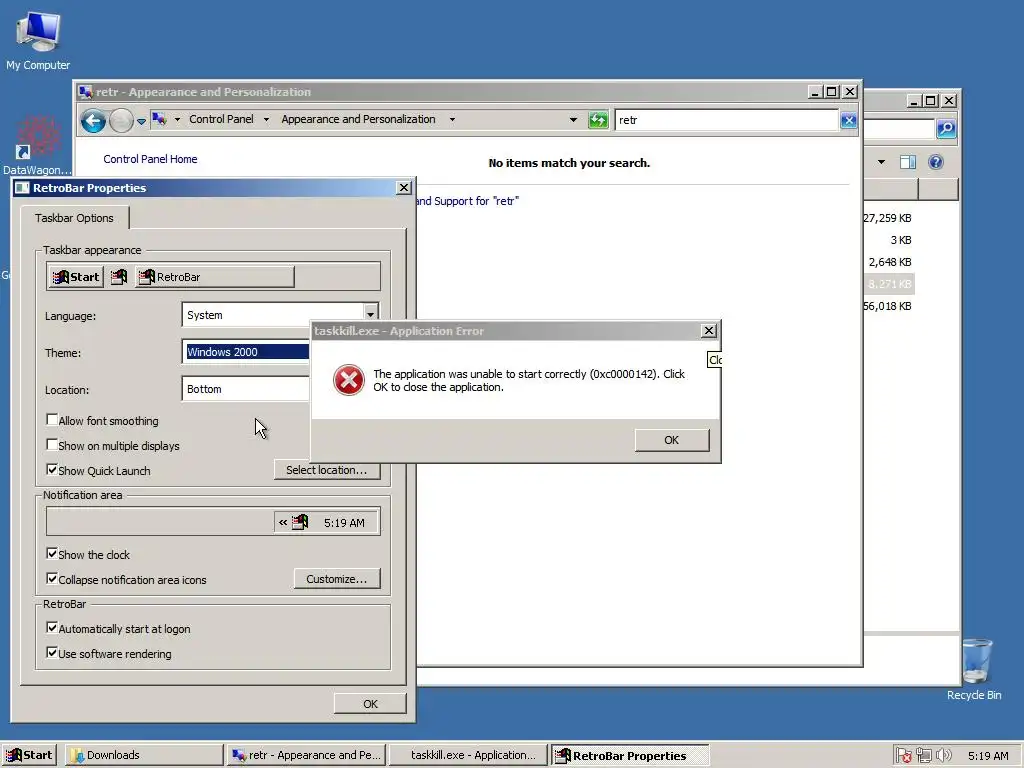Switch to taskkill.exe taskbar button
Screen dimensions: 1024x768
tap(468, 755)
